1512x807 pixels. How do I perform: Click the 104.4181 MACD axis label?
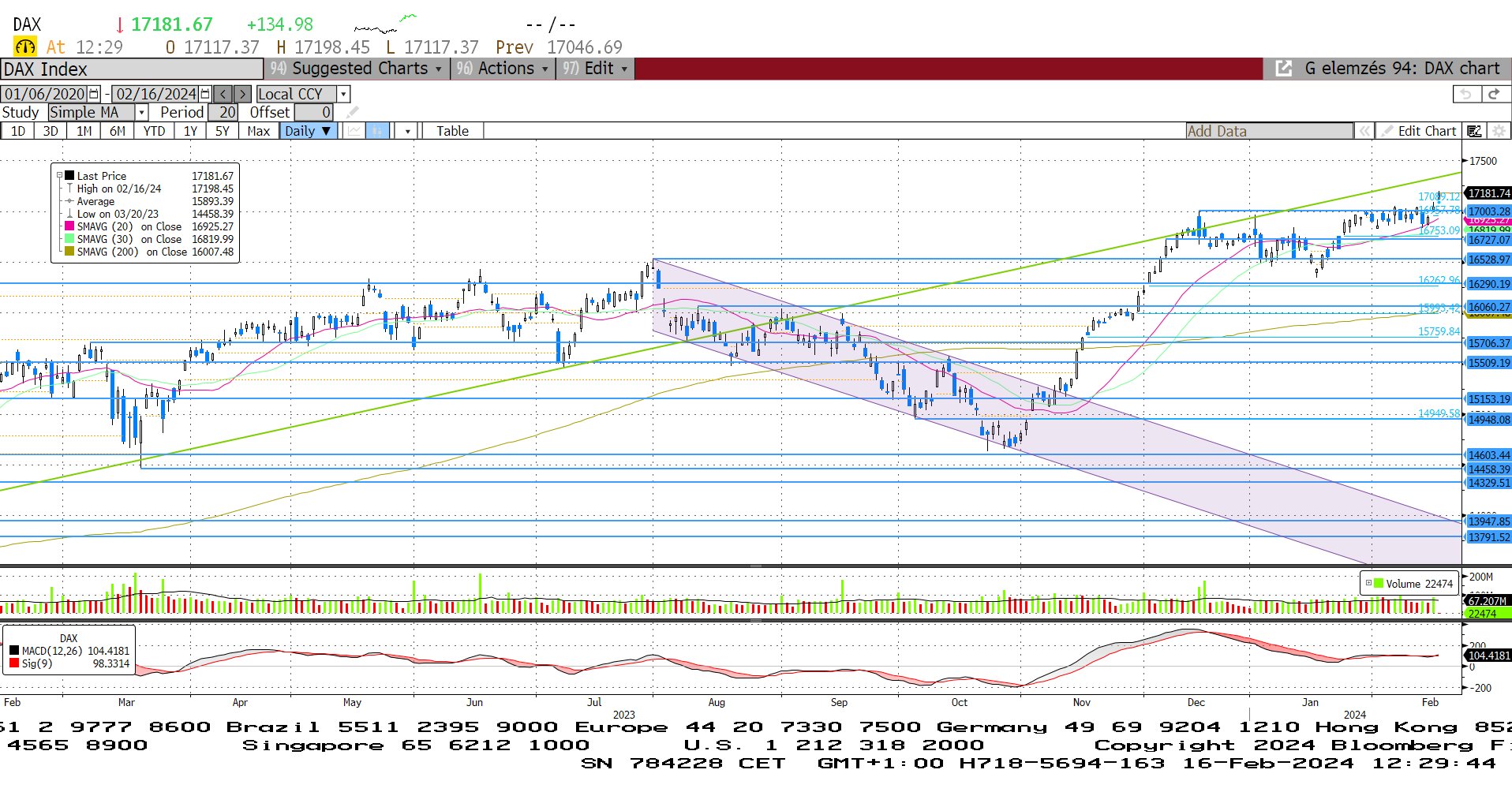(x=1488, y=656)
